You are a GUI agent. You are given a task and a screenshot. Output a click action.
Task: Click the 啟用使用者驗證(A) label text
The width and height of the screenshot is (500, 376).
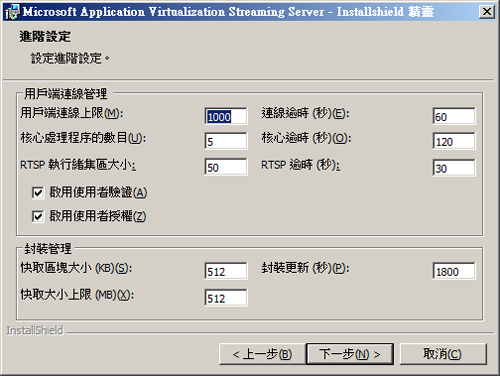[98, 192]
